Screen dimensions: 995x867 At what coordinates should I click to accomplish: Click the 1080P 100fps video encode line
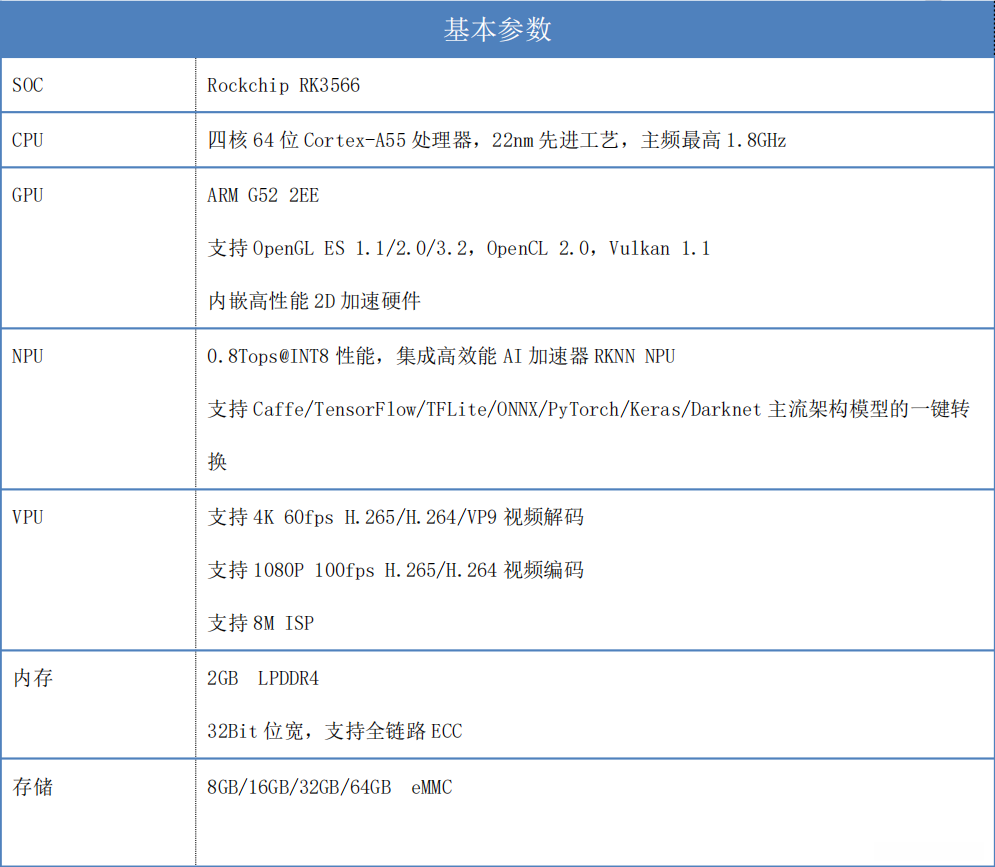point(395,570)
